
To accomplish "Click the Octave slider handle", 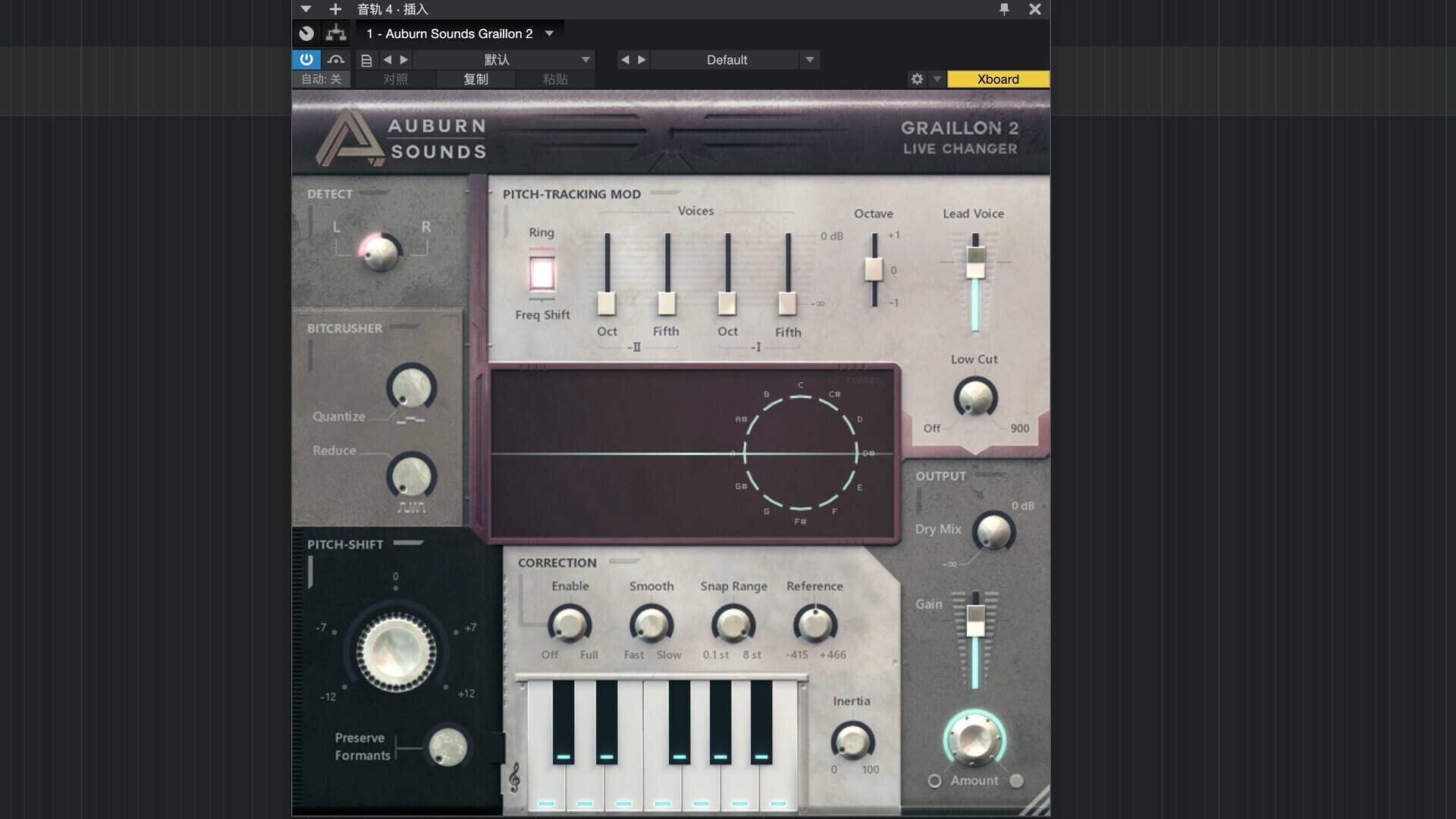I will coord(874,269).
